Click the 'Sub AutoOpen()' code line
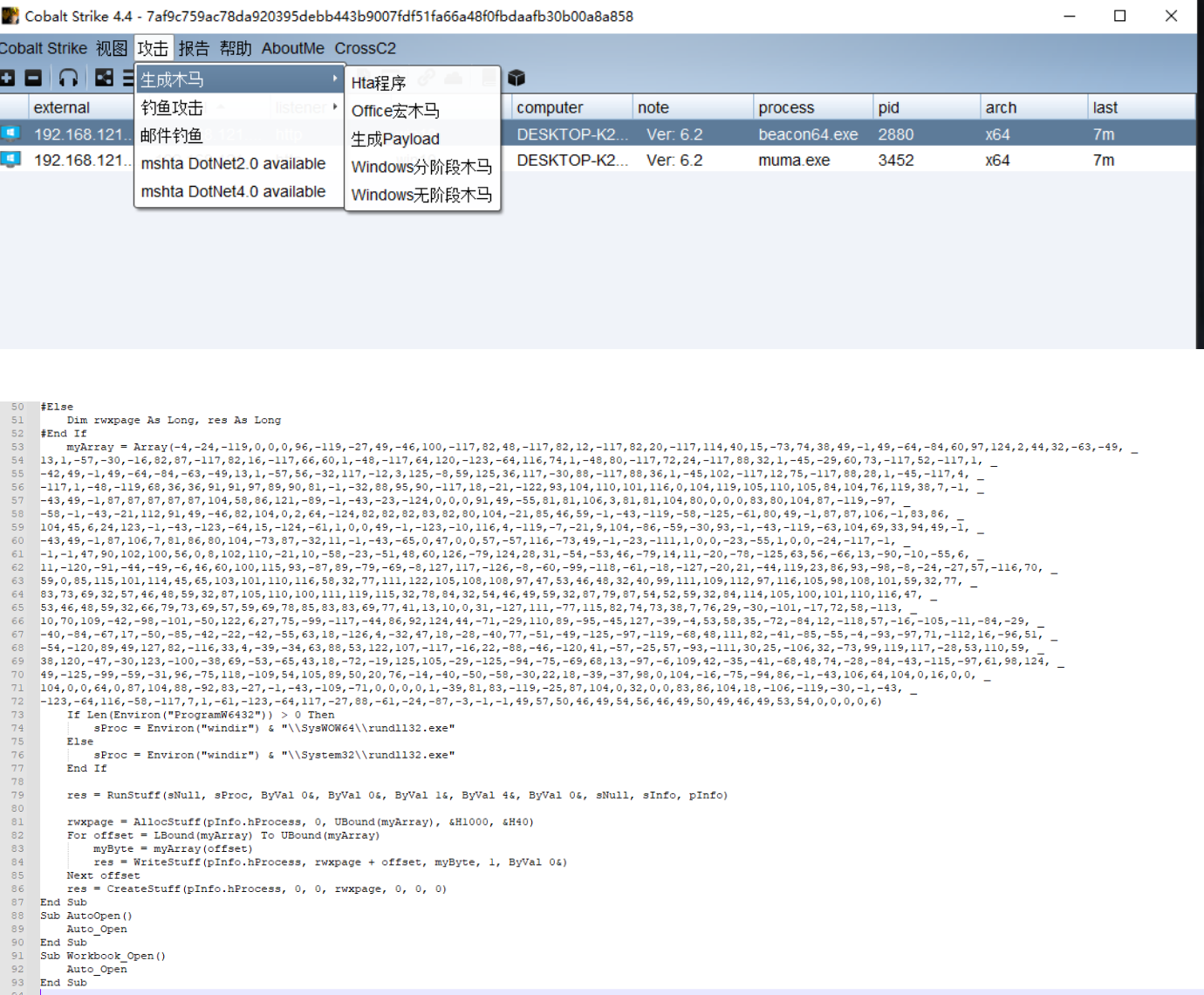Screen dimensions: 1204x995 pos(86,916)
